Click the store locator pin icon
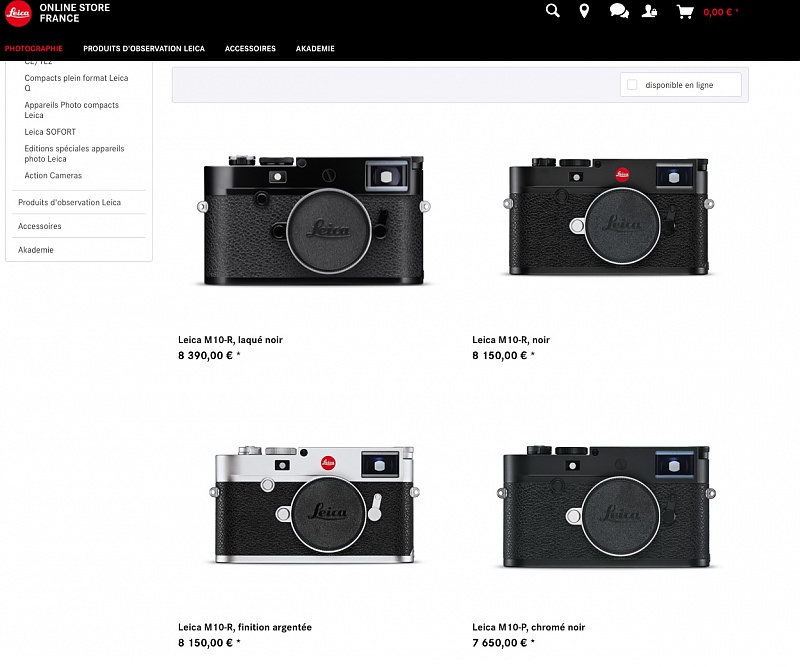 [584, 11]
